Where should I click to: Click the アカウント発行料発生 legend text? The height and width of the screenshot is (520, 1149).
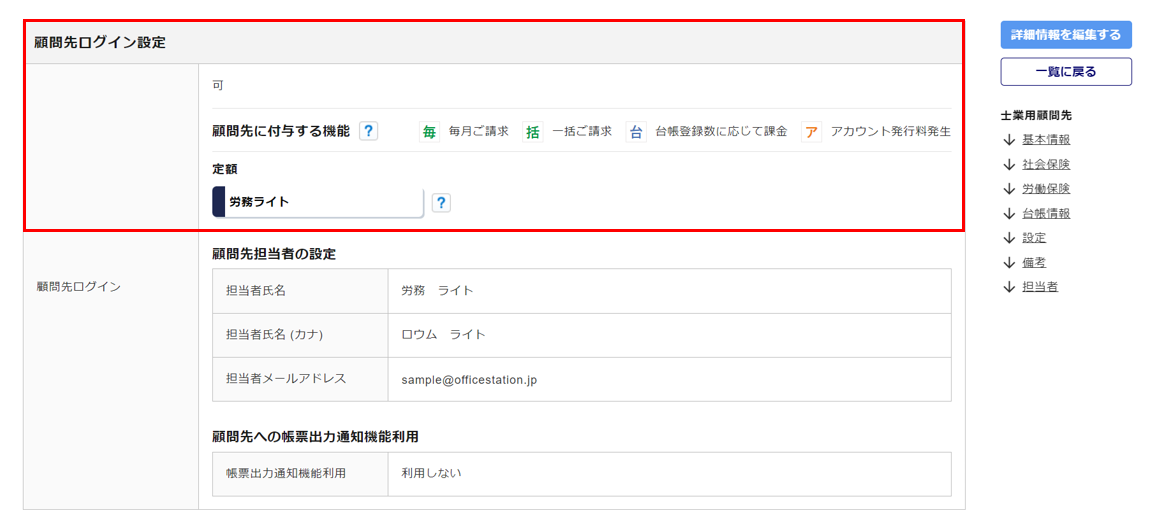pyautogui.click(x=890, y=133)
